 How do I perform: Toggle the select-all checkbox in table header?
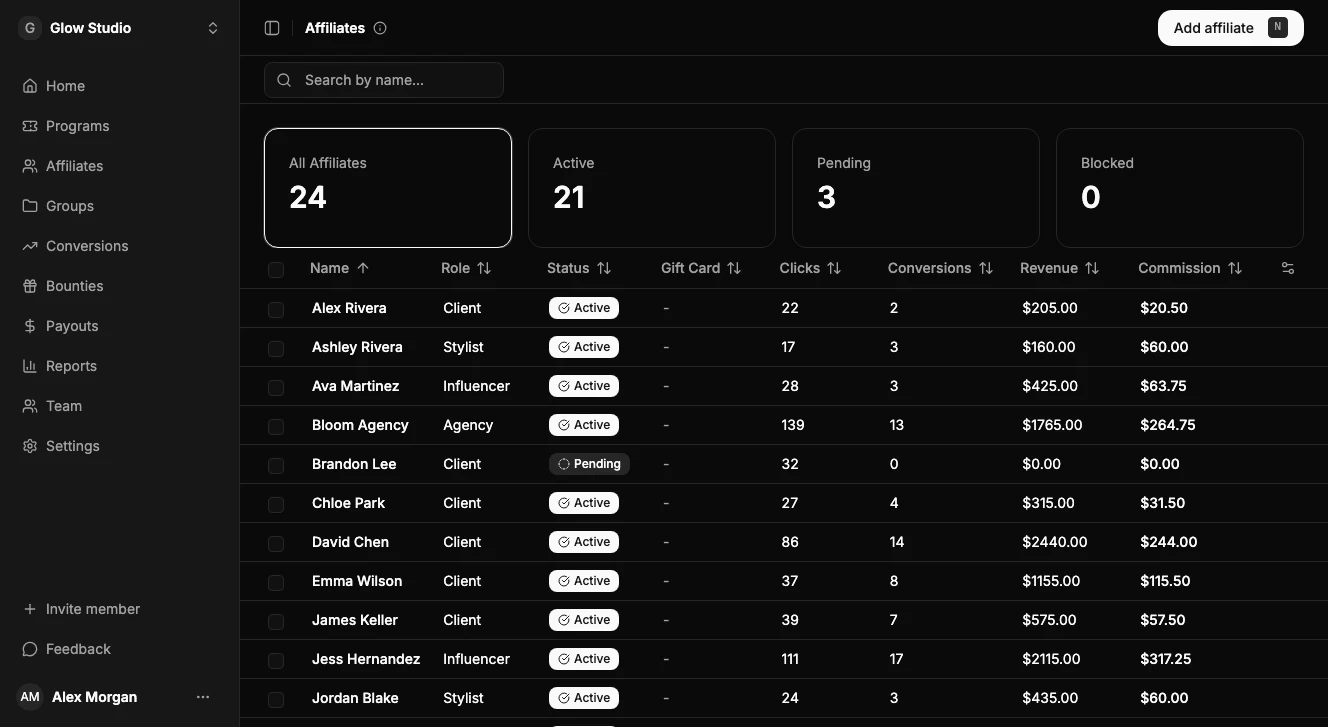point(276,269)
